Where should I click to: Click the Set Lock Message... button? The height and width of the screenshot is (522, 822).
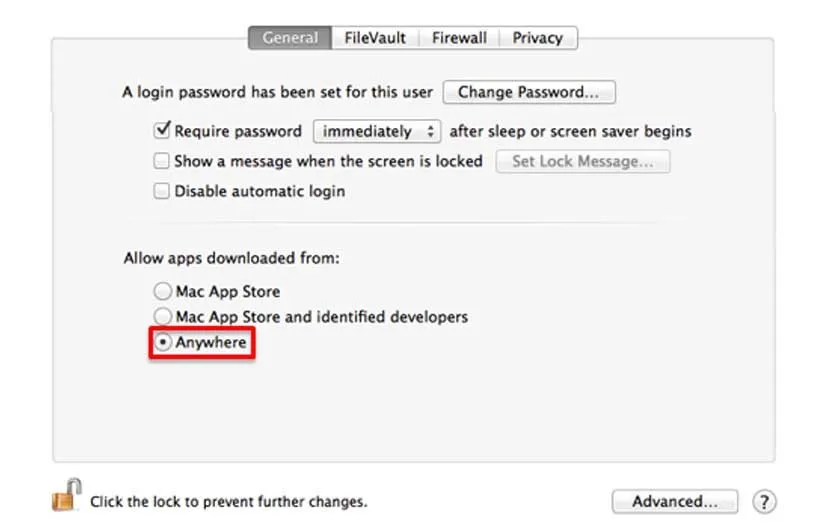pyautogui.click(x=582, y=161)
